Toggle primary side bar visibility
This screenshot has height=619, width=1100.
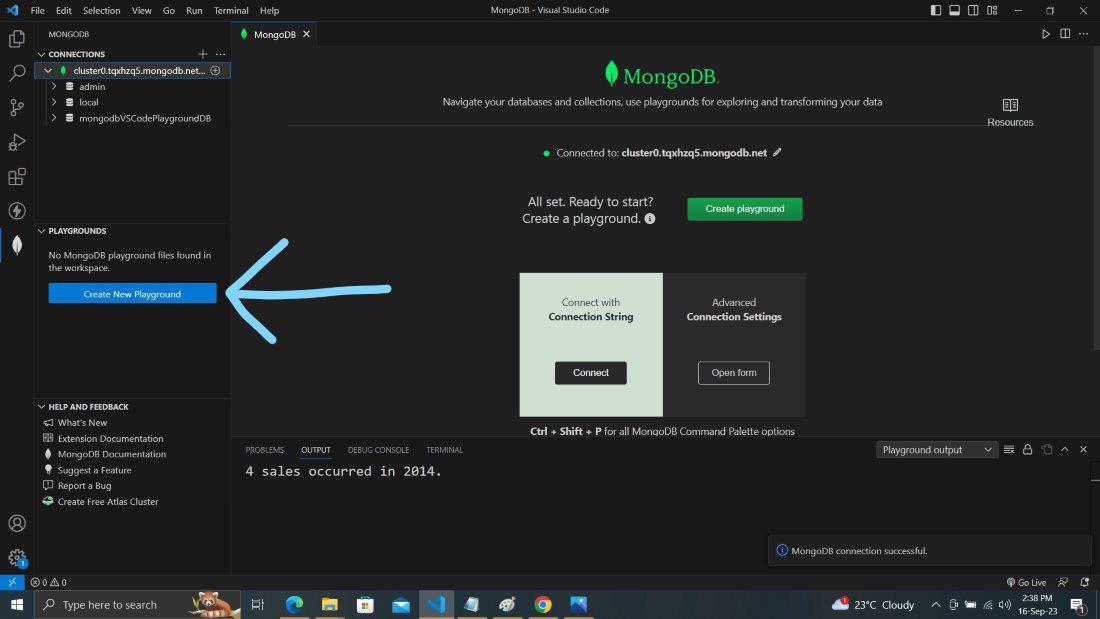936,11
